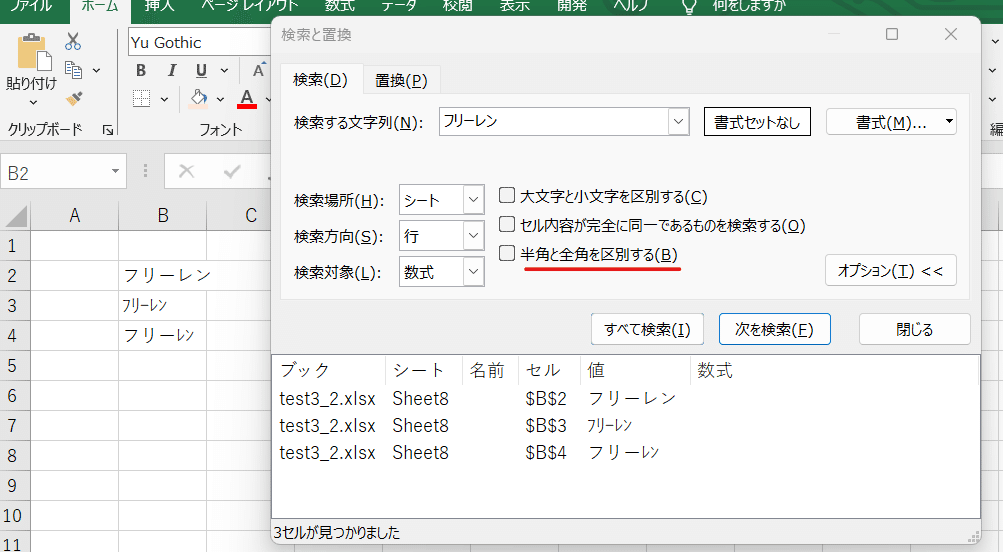This screenshot has height=552, width=1003.
Task: Enable 大文字と小文字を区別する checkbox
Action: (x=507, y=195)
